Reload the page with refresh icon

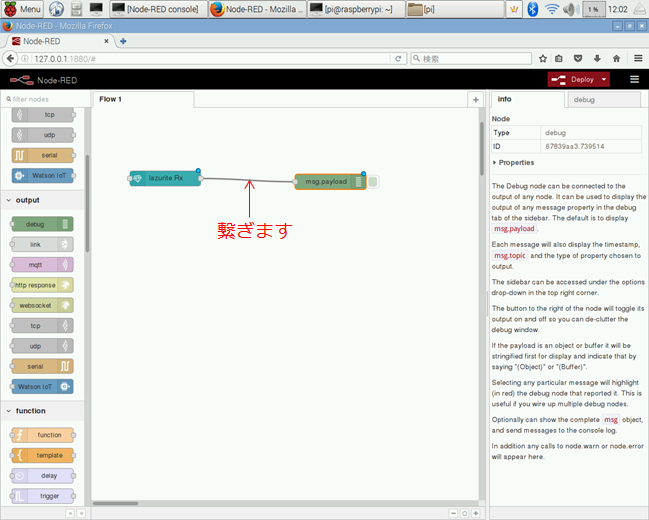click(x=398, y=59)
